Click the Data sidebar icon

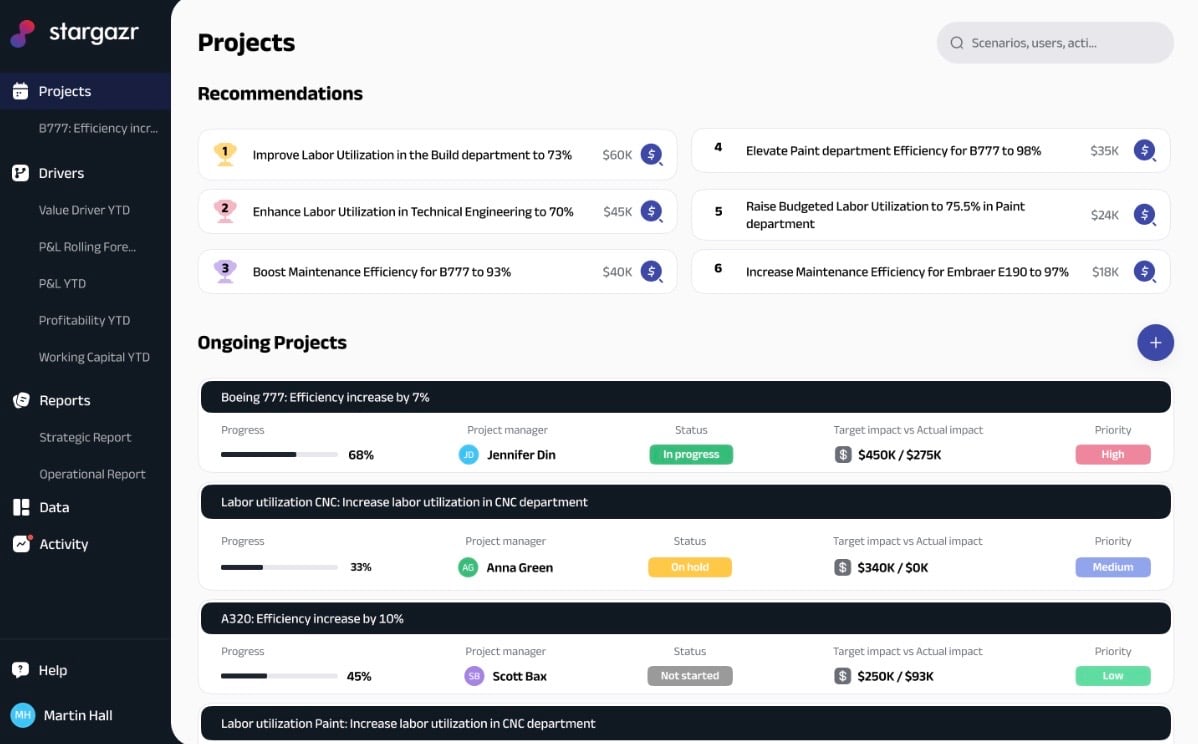pyautogui.click(x=20, y=507)
